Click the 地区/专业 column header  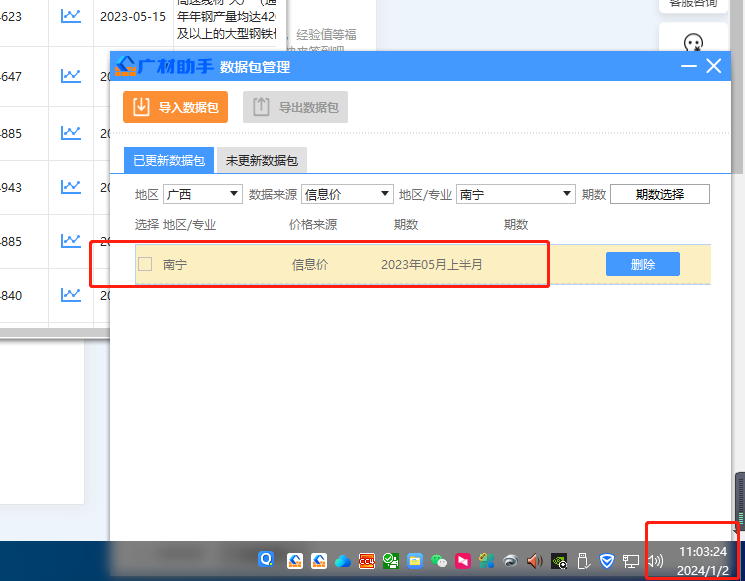tap(190, 225)
